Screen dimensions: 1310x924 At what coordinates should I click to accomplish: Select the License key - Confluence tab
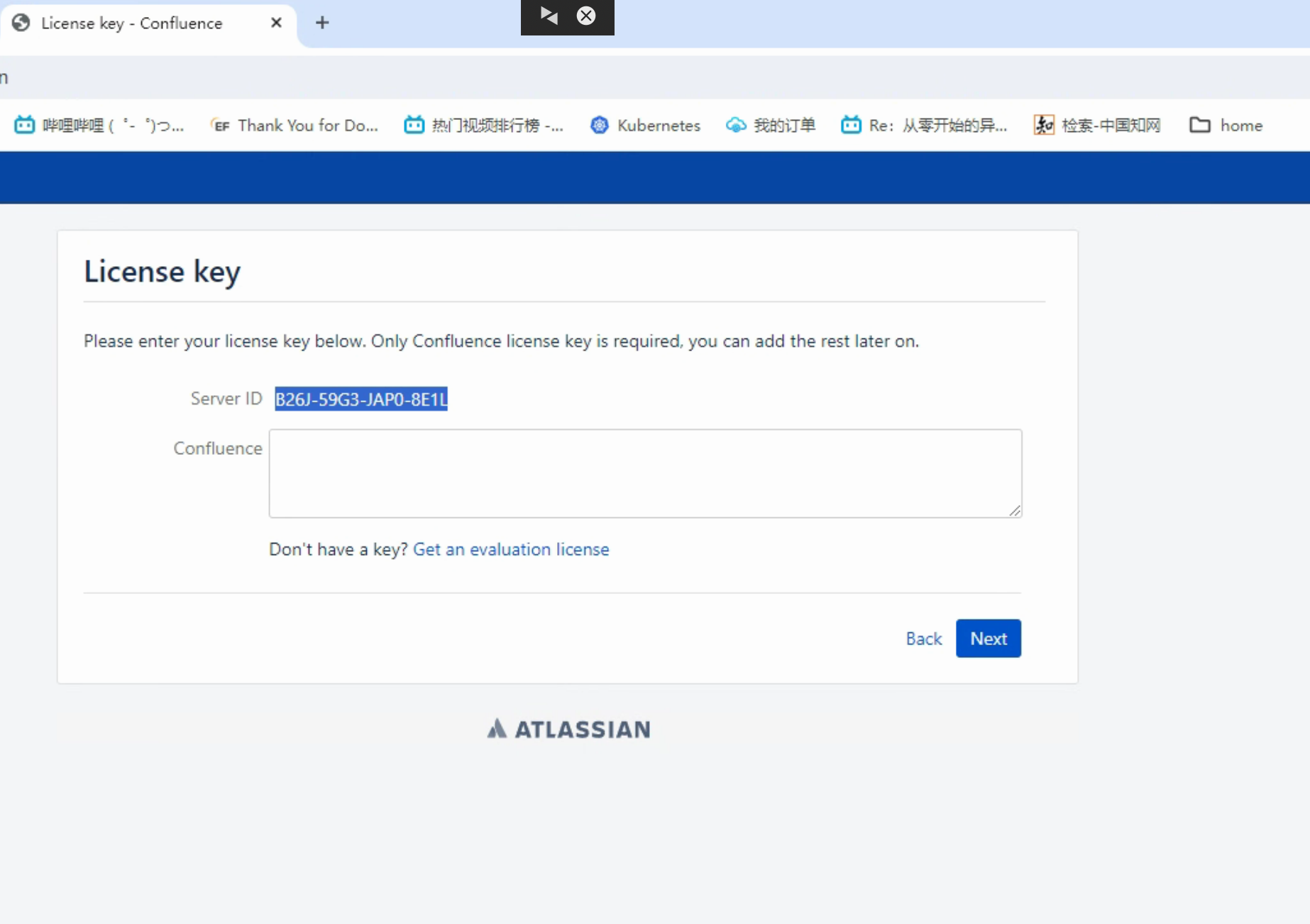131,23
